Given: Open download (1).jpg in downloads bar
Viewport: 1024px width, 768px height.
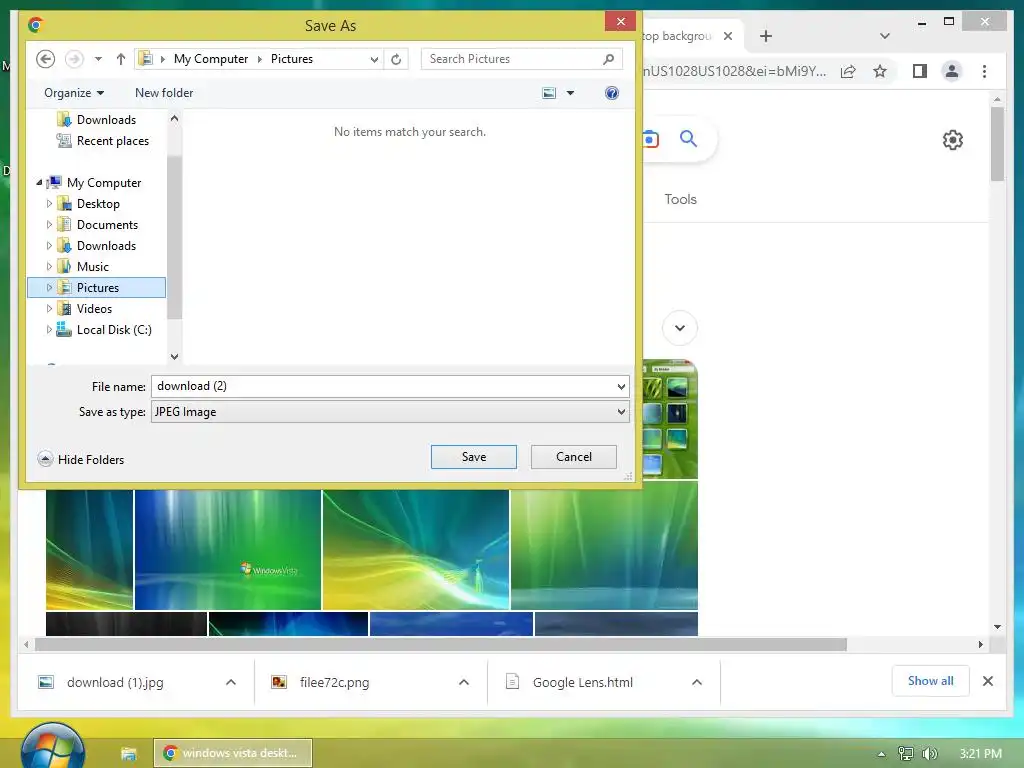Looking at the screenshot, I should click(115, 682).
